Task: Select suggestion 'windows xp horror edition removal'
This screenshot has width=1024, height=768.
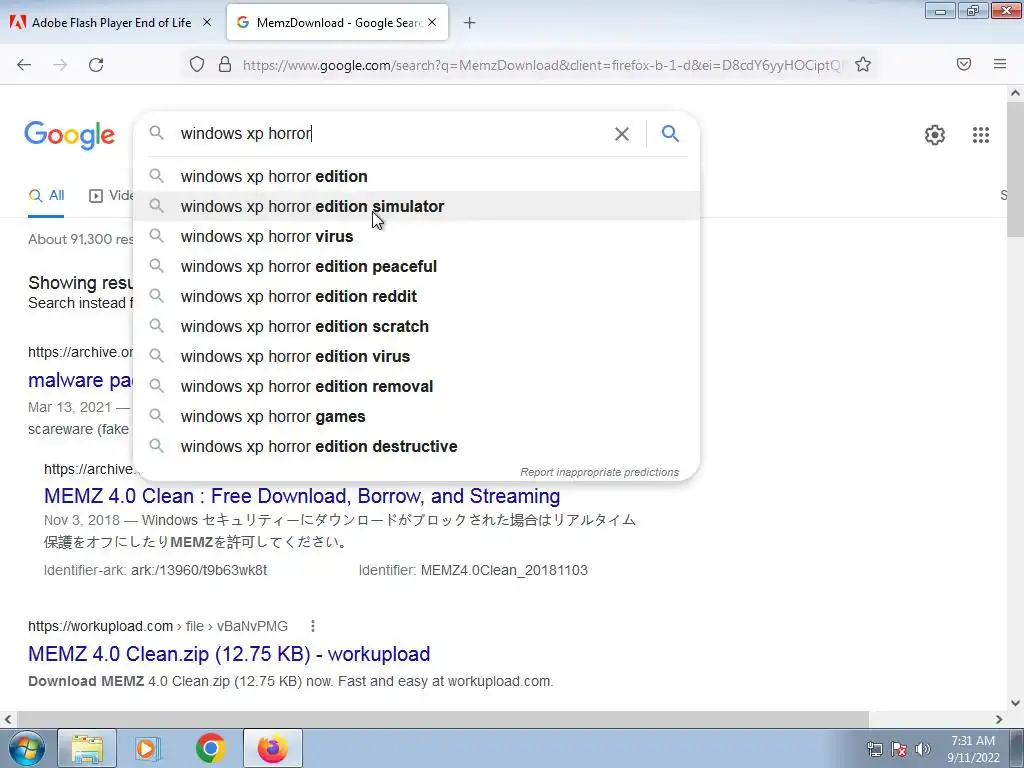Action: pos(416,387)
